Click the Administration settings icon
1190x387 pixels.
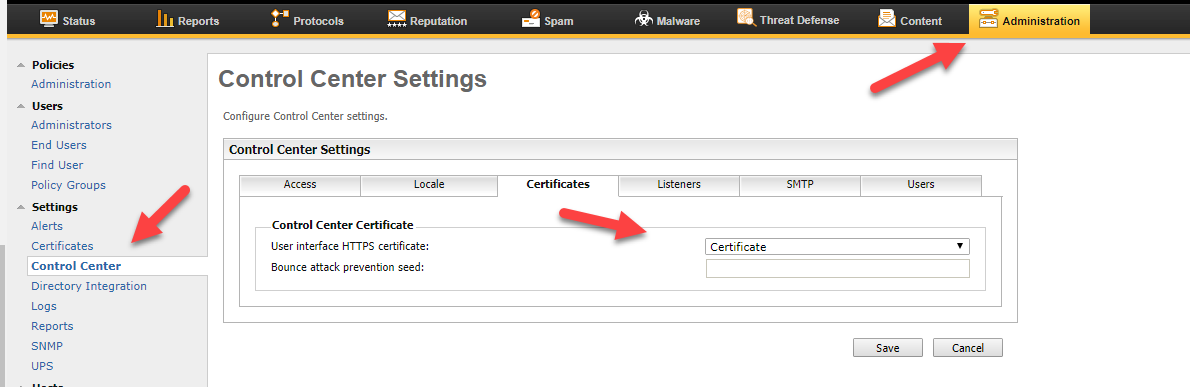coord(988,20)
